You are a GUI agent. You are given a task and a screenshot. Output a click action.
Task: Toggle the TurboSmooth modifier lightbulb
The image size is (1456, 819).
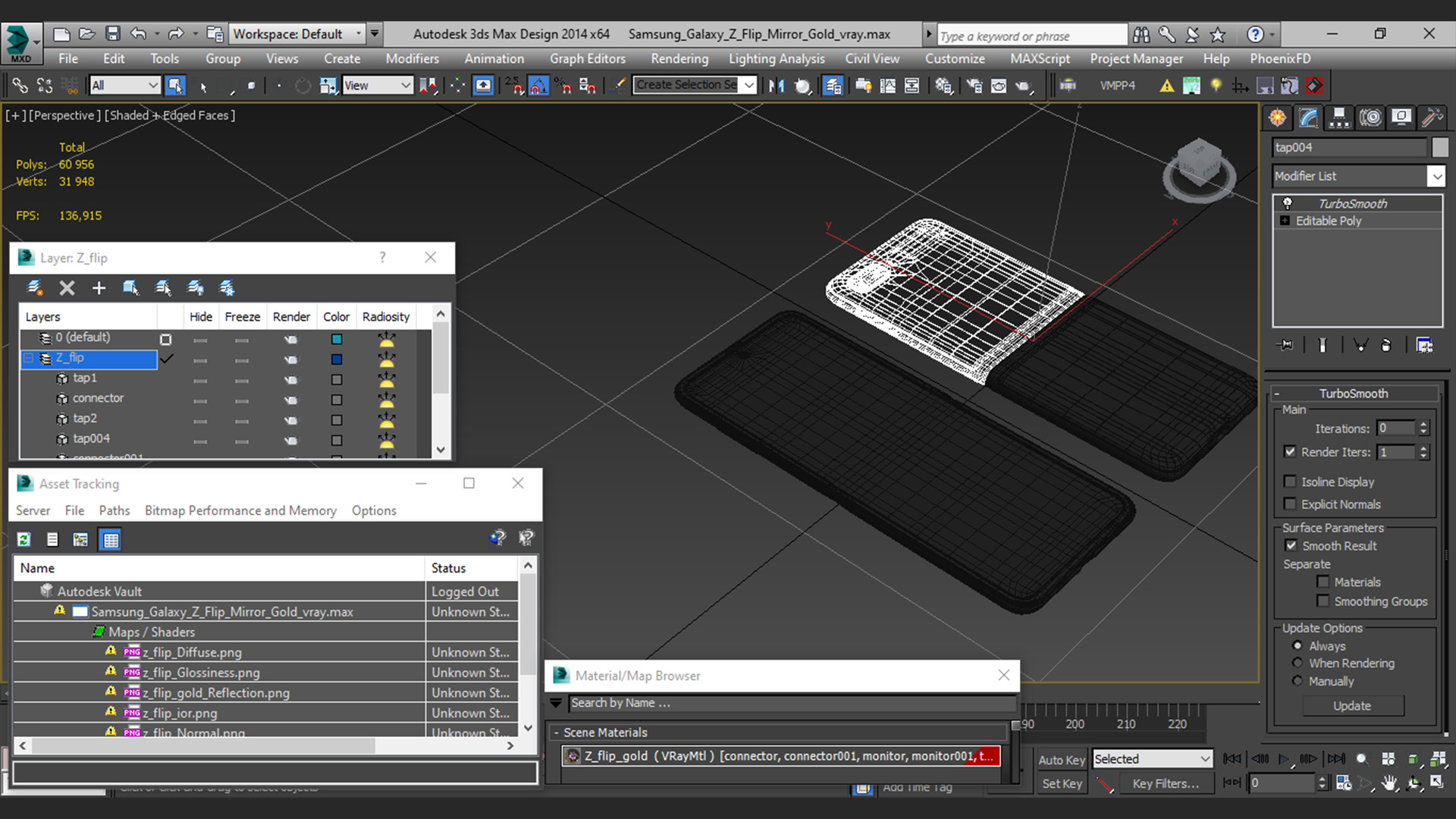(1287, 203)
